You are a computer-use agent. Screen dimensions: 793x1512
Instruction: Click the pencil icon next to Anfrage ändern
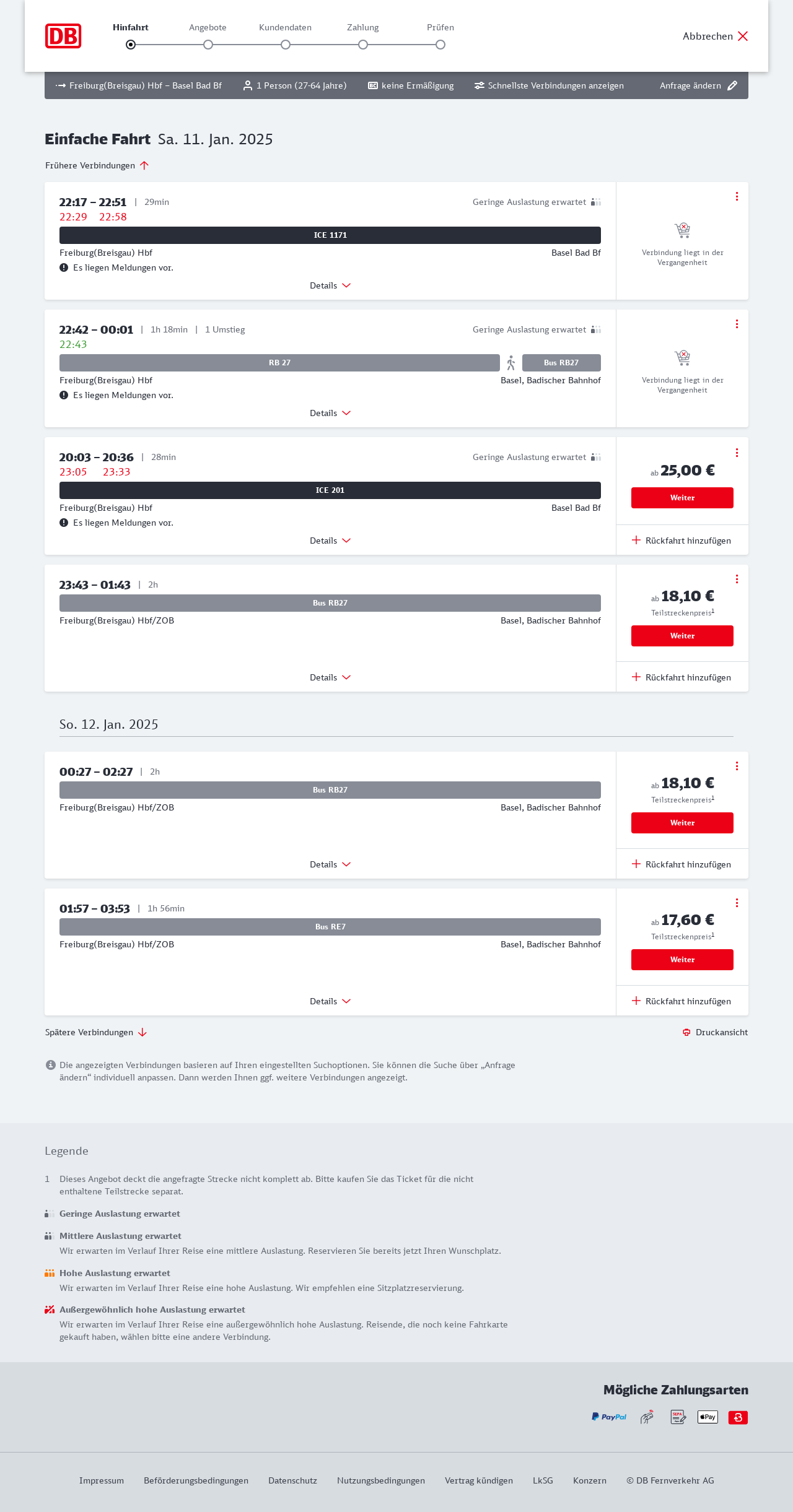pyautogui.click(x=732, y=85)
